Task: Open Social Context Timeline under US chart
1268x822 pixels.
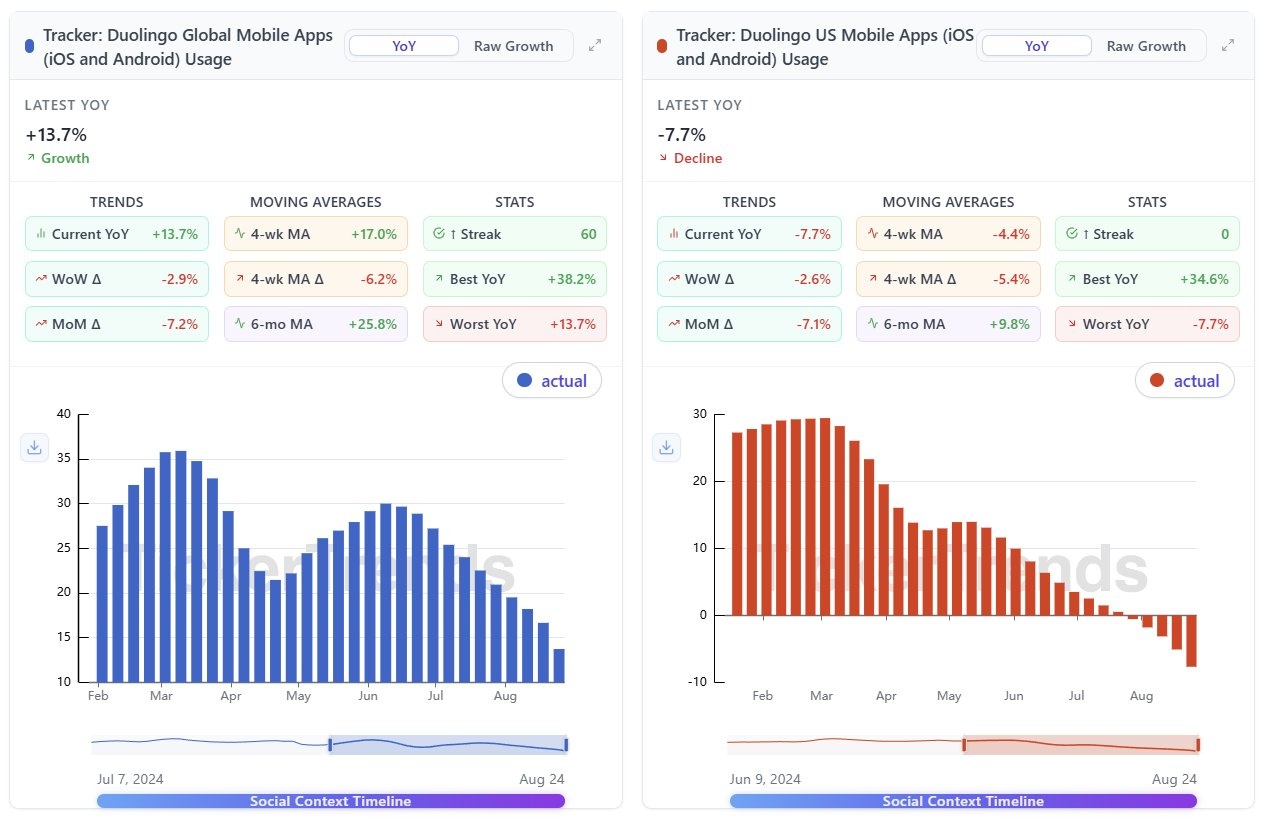Action: click(963, 801)
